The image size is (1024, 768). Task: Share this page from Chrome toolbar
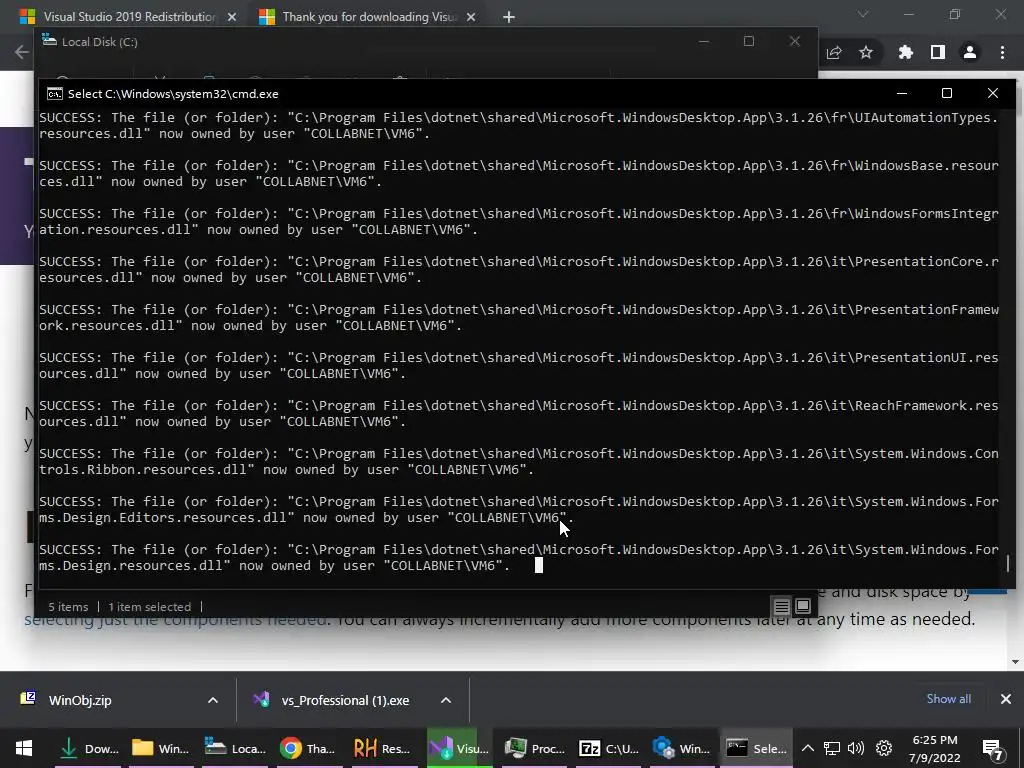tap(834, 52)
